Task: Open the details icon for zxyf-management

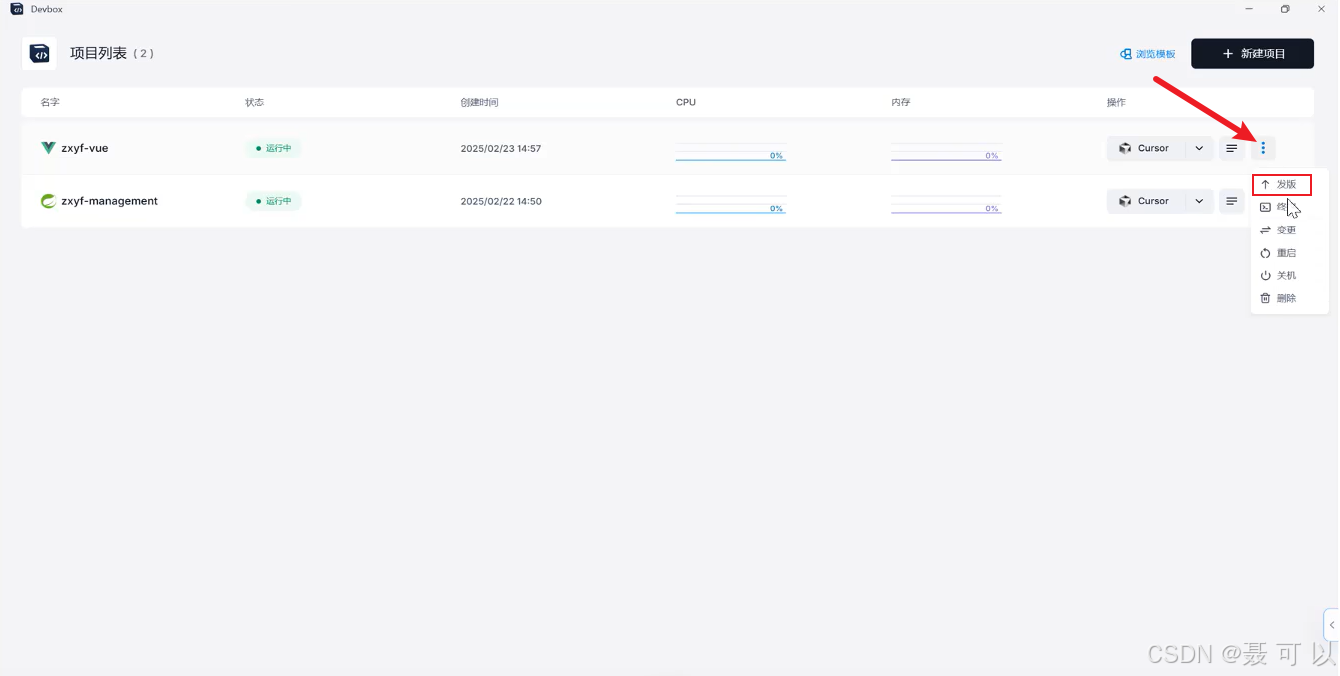Action: click(1232, 201)
